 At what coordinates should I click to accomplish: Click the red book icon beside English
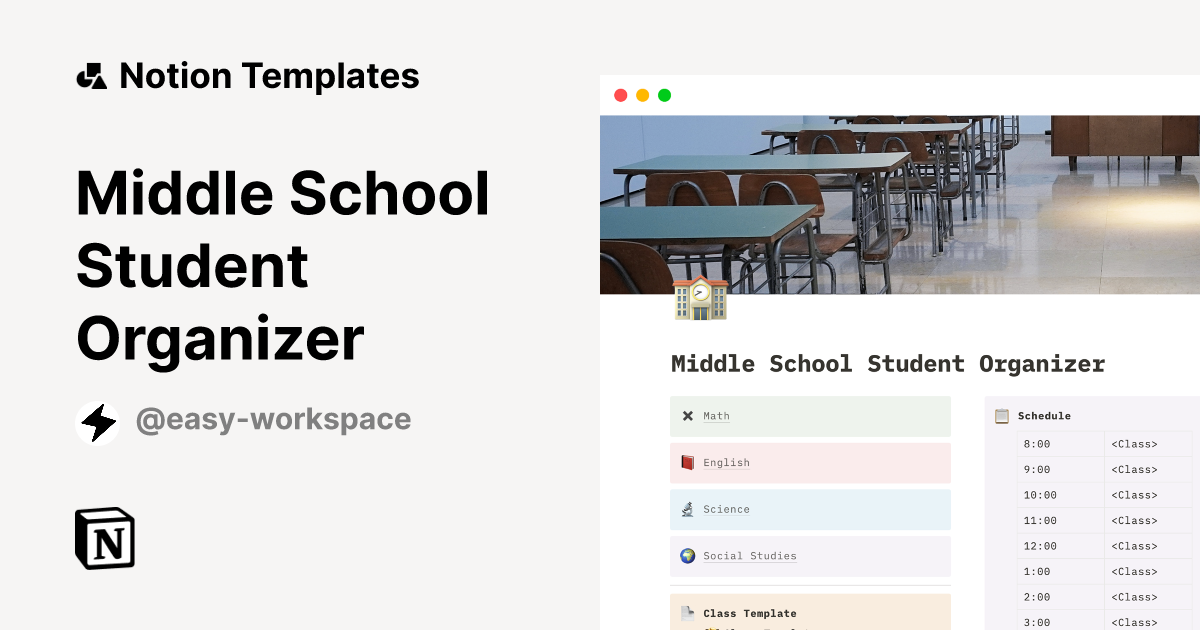tap(687, 462)
